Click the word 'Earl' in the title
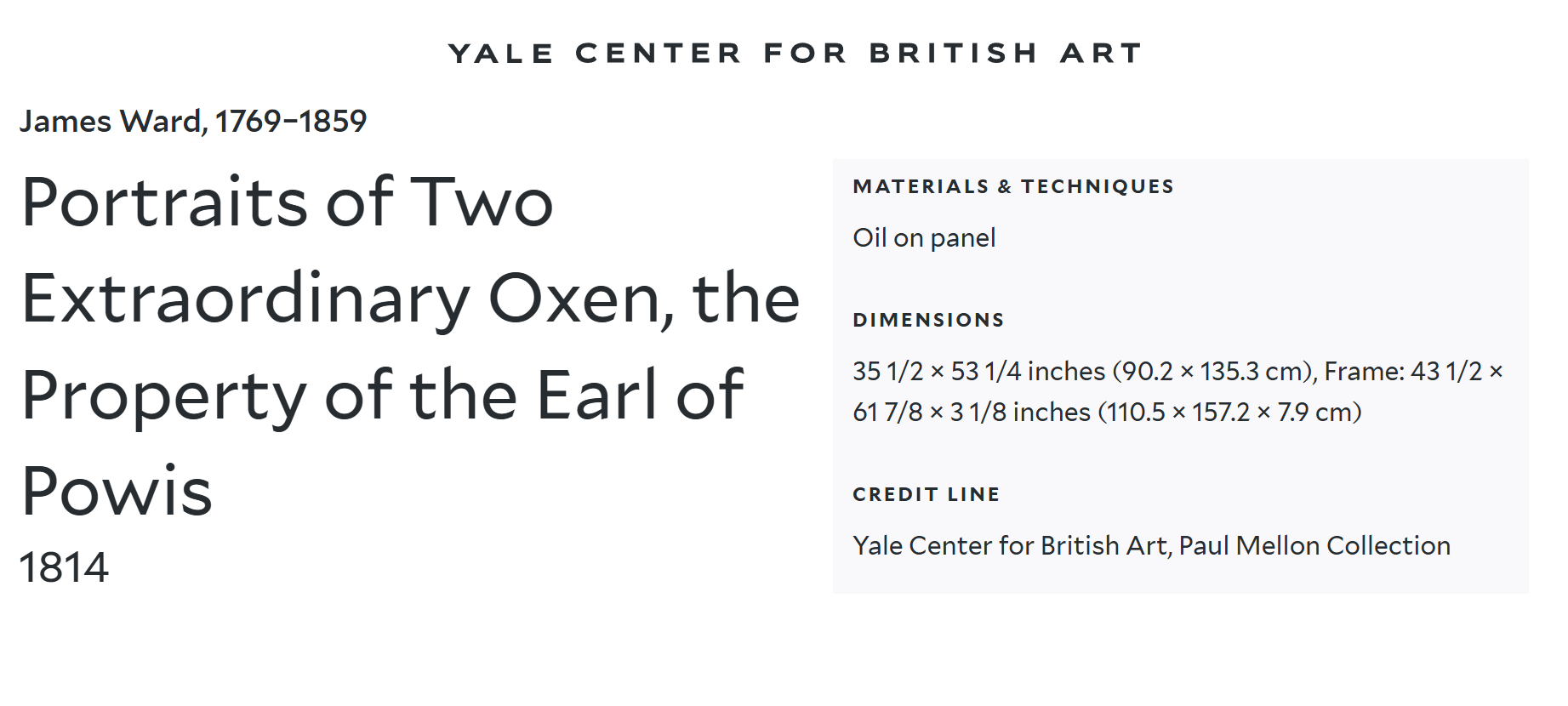 pos(599,396)
